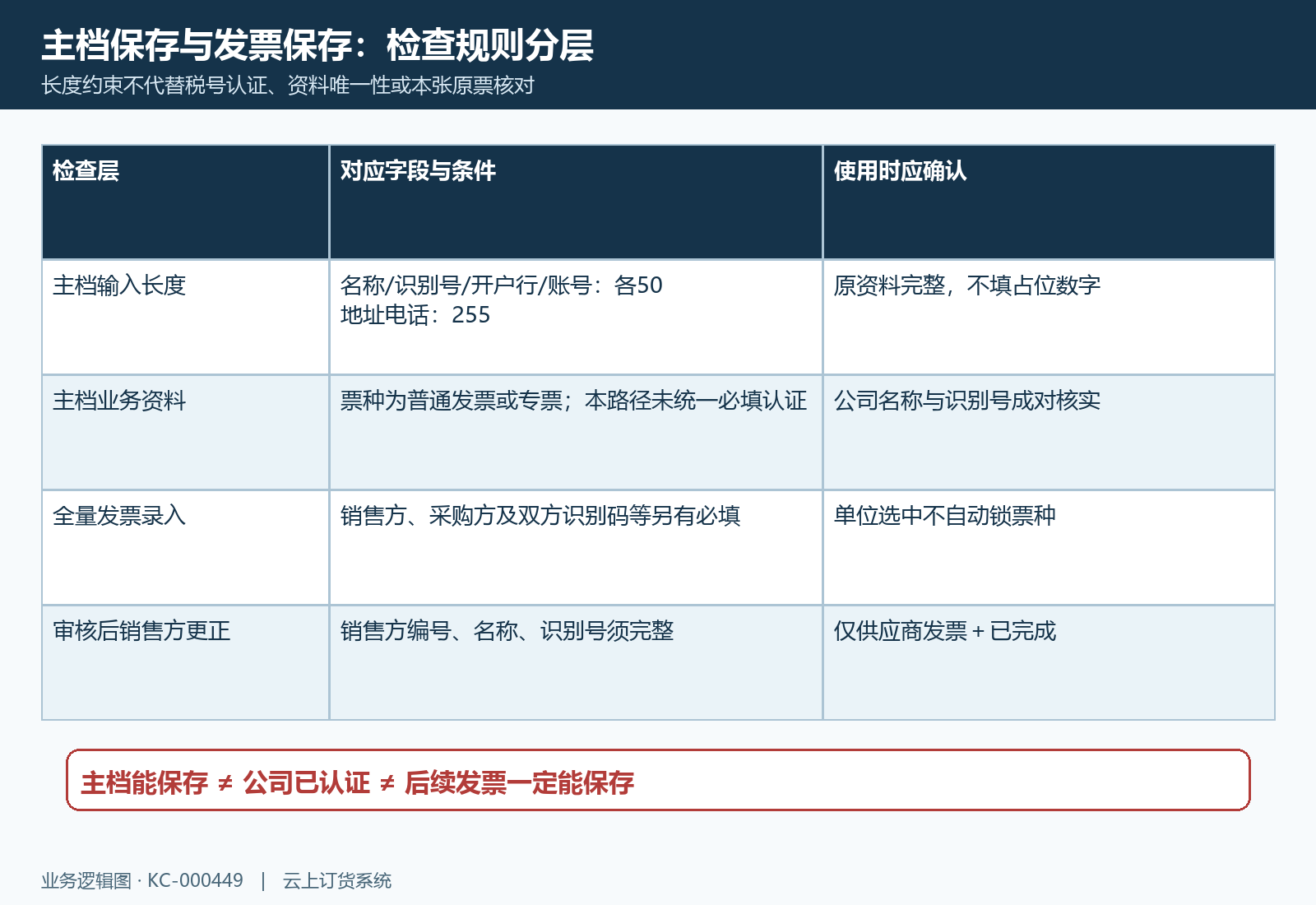The width and height of the screenshot is (1316, 905).
Task: Click the cell 票种为普通发票或专票
Action: [x=576, y=433]
